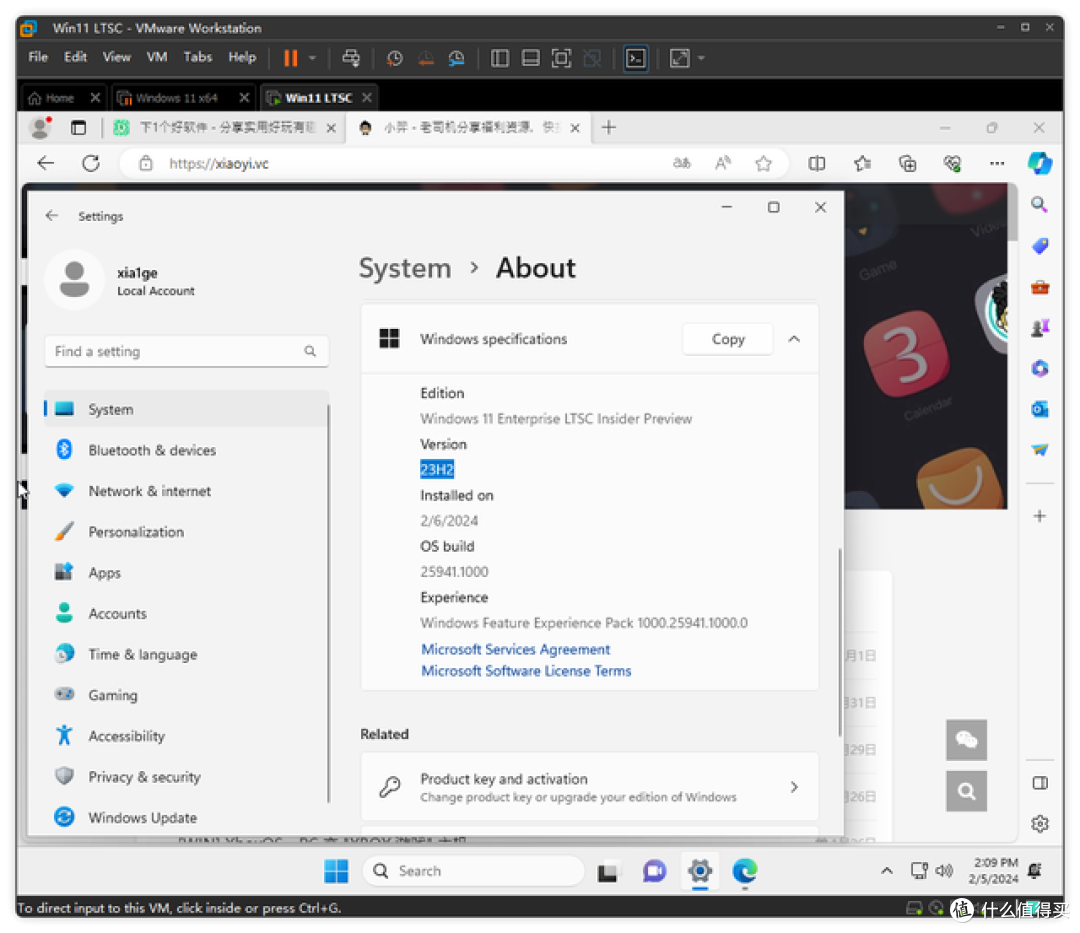Image resolution: width=1080 pixels, height=933 pixels.
Task: Click System in the breadcrumb header
Action: point(405,268)
